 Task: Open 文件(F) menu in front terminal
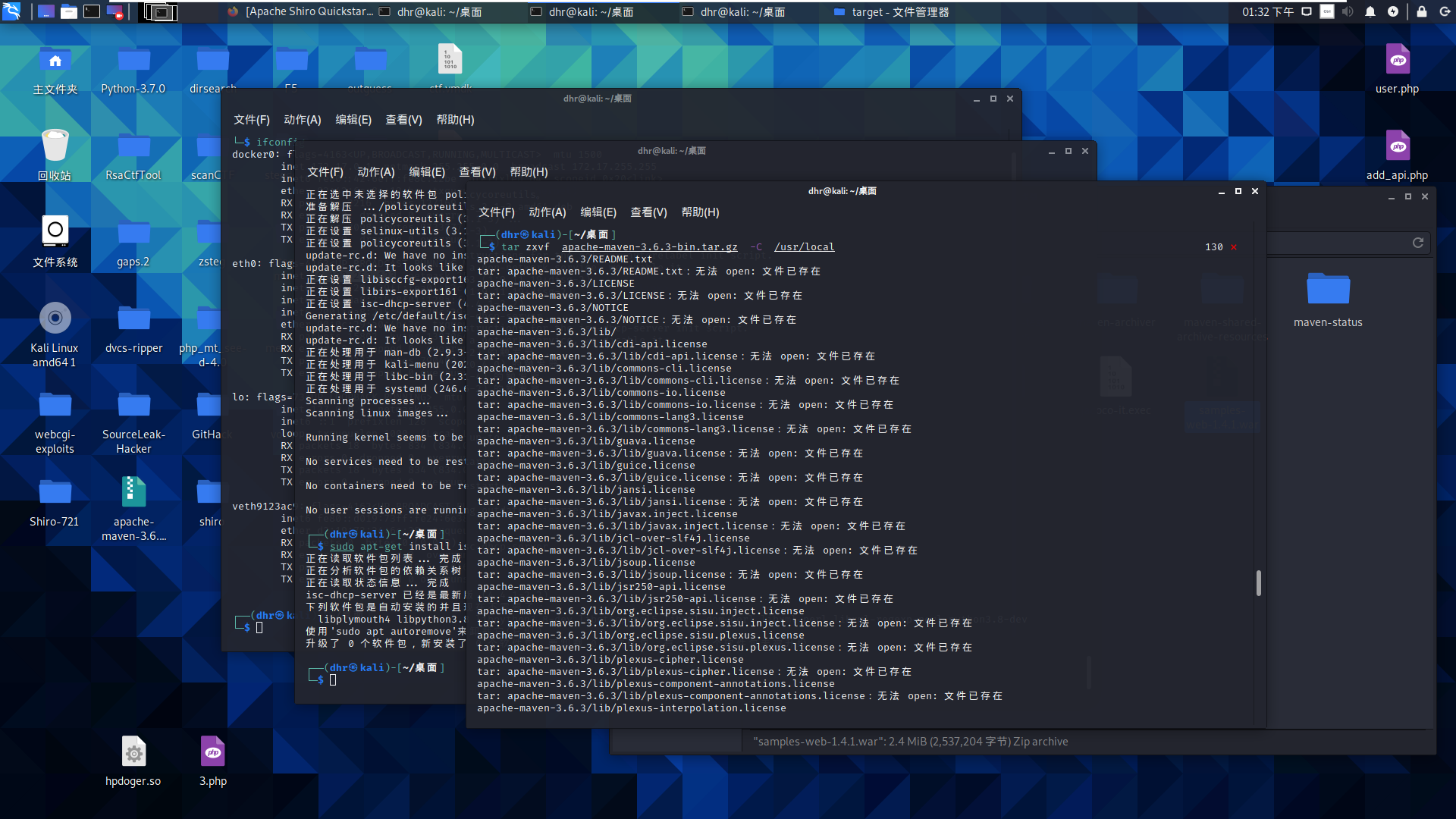[x=496, y=212]
